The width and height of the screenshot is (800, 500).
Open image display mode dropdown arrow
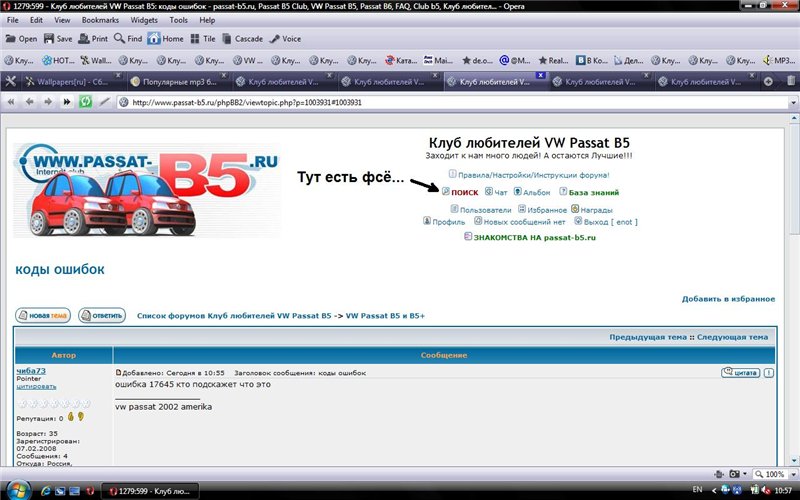745,474
